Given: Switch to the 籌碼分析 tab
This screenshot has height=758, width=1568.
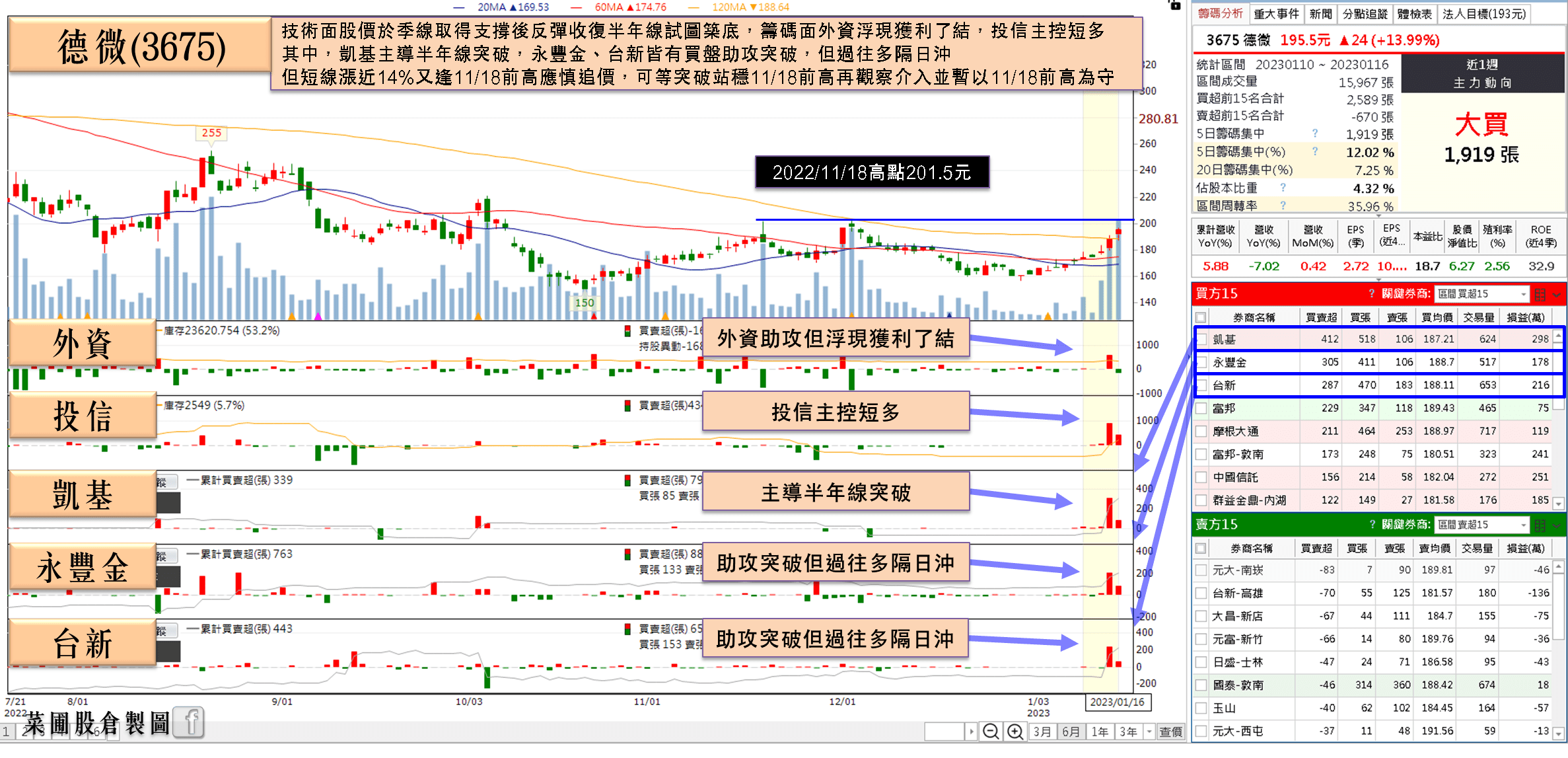Looking at the screenshot, I should (1220, 14).
